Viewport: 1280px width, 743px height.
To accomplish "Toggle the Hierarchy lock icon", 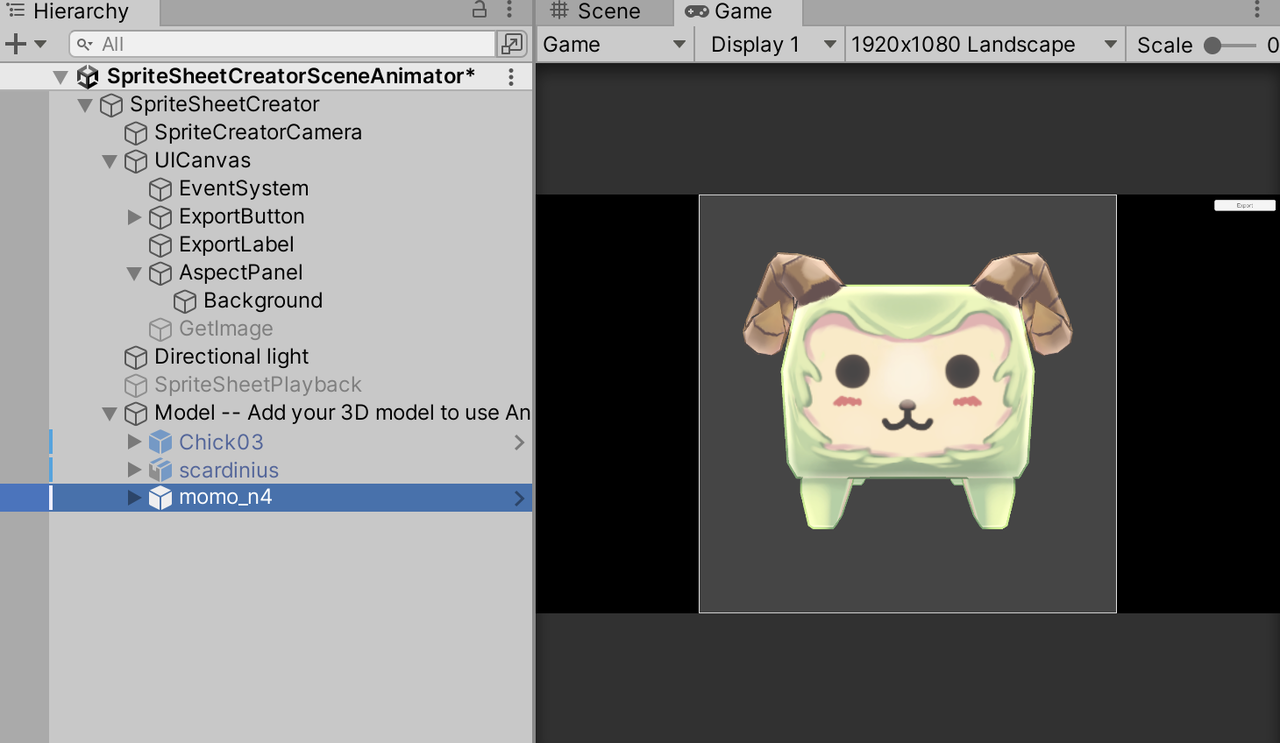I will point(478,10).
